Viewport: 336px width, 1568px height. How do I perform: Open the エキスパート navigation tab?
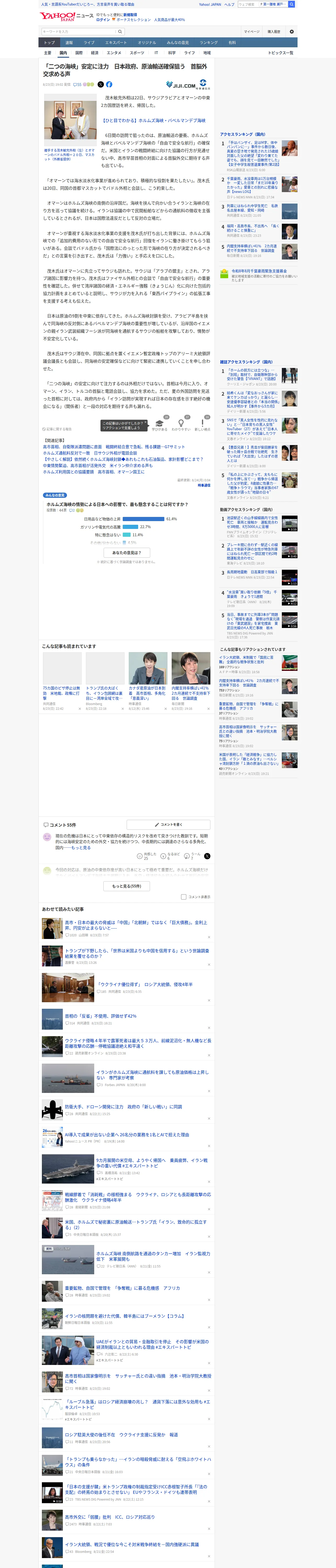click(116, 43)
